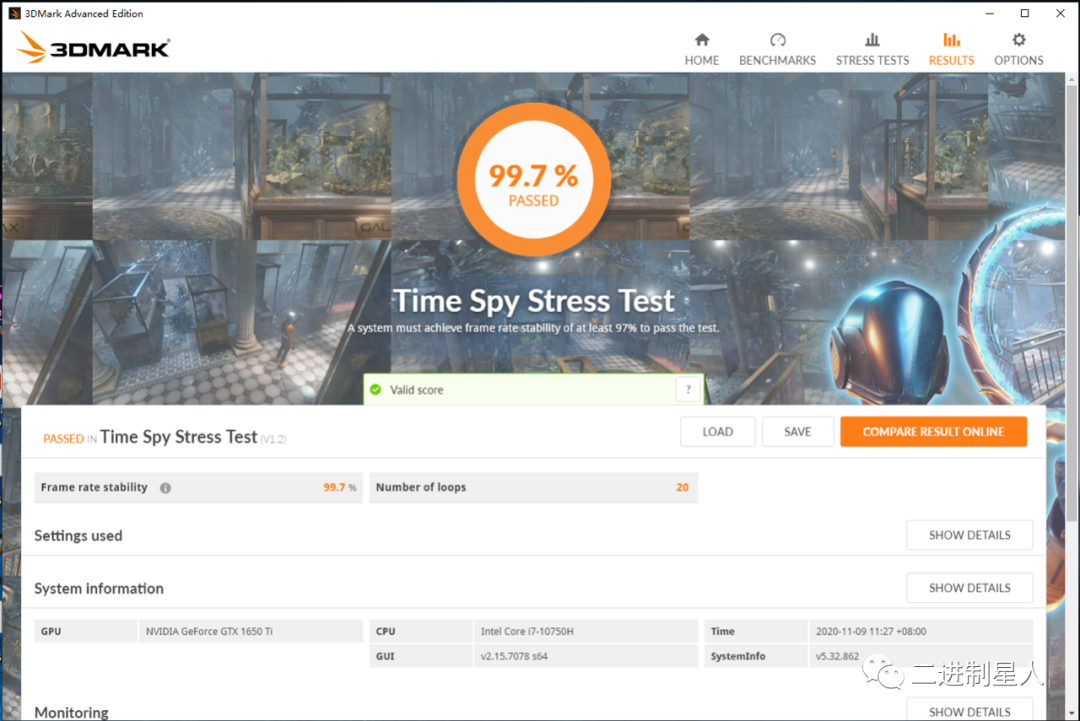Click the Number of loops label
Image resolution: width=1080 pixels, height=721 pixels.
pyautogui.click(x=421, y=488)
